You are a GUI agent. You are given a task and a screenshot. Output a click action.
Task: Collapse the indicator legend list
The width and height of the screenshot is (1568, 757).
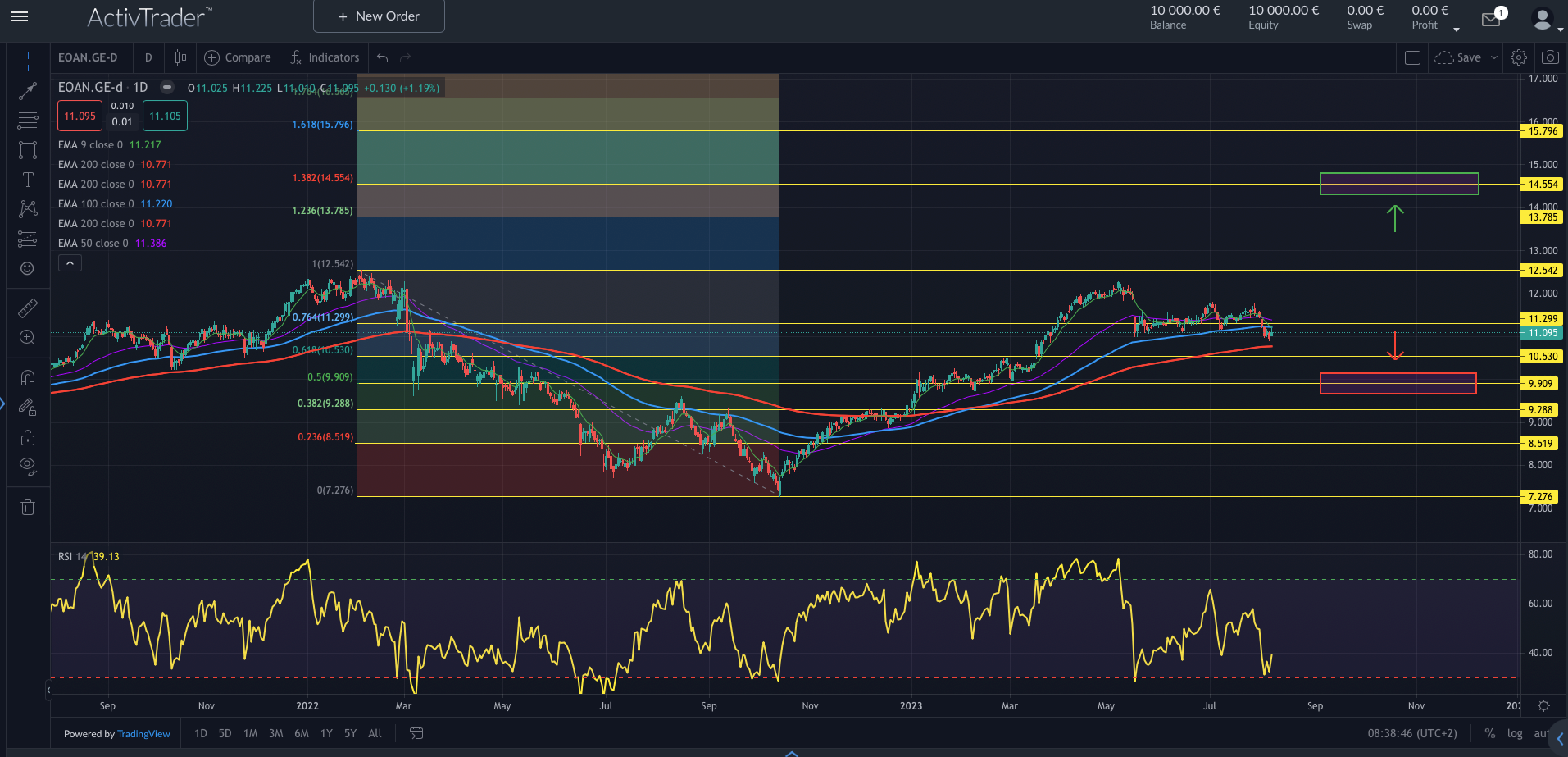tap(70, 263)
